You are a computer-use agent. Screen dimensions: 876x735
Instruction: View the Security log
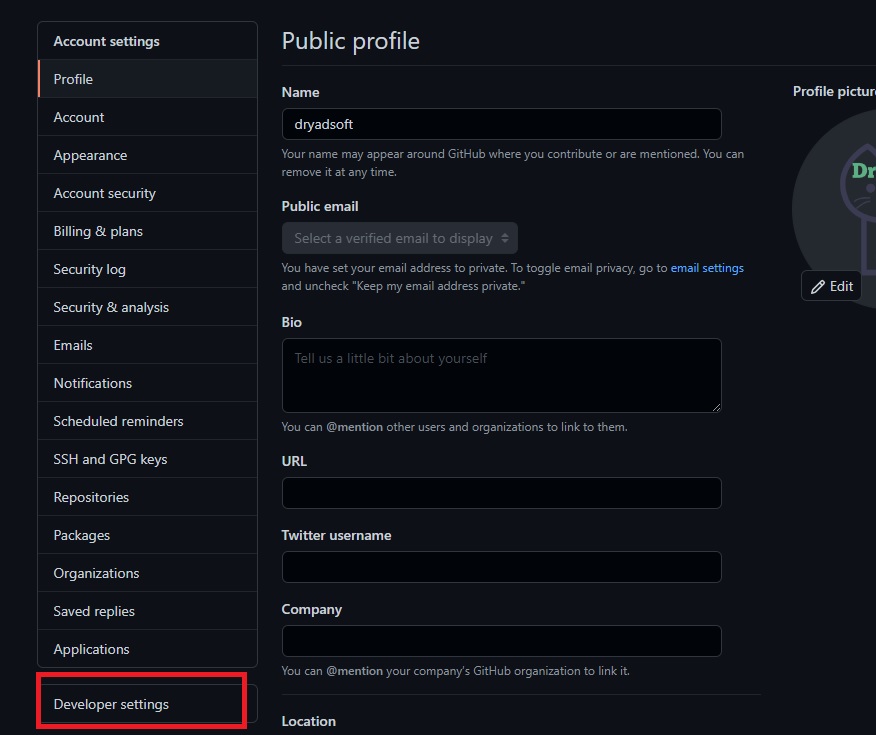pos(147,269)
